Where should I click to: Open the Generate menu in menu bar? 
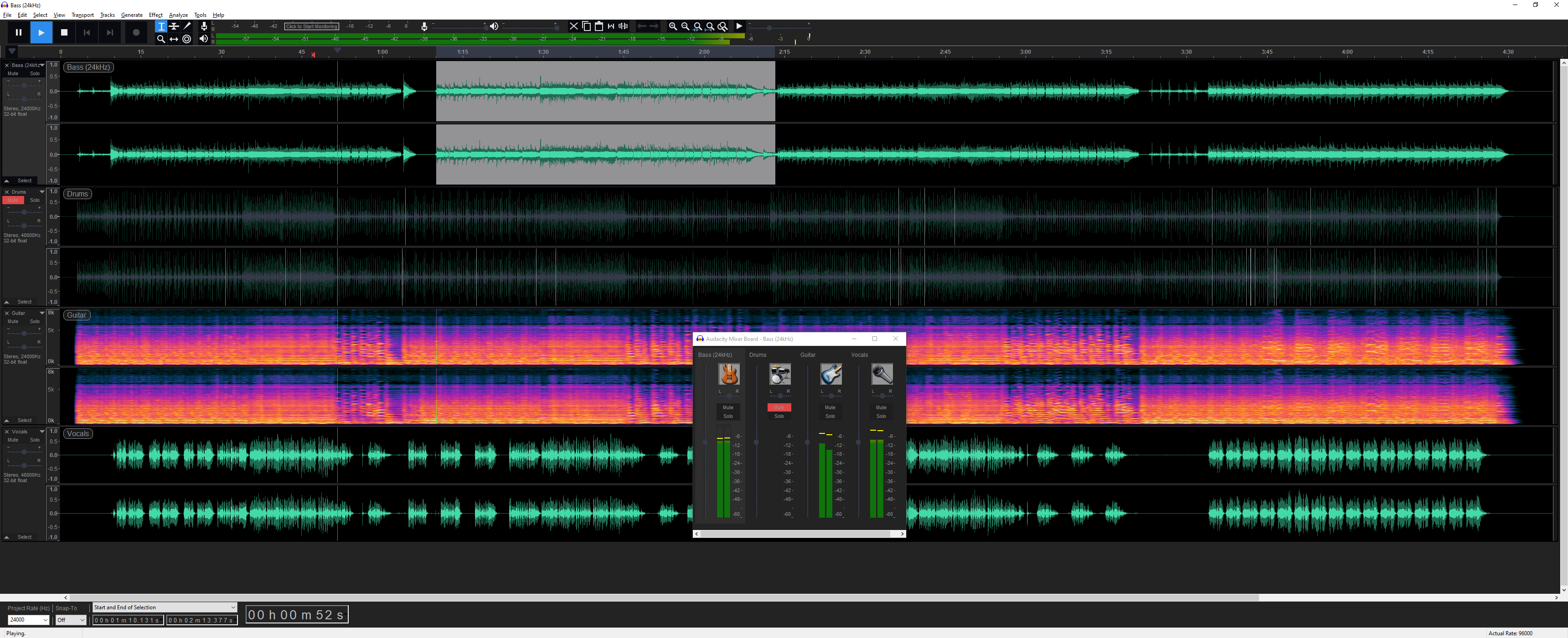coord(131,15)
